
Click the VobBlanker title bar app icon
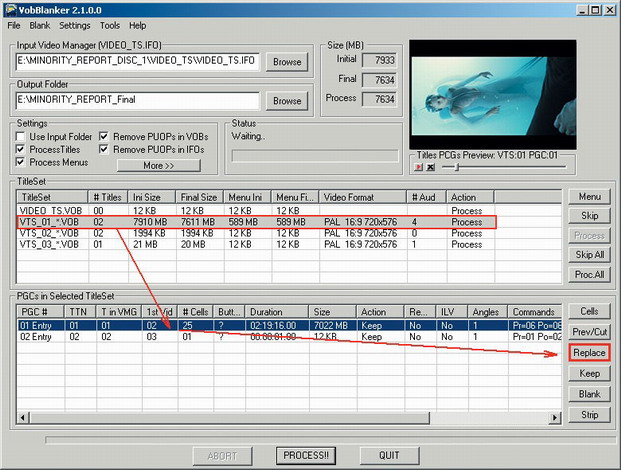[x=10, y=9]
